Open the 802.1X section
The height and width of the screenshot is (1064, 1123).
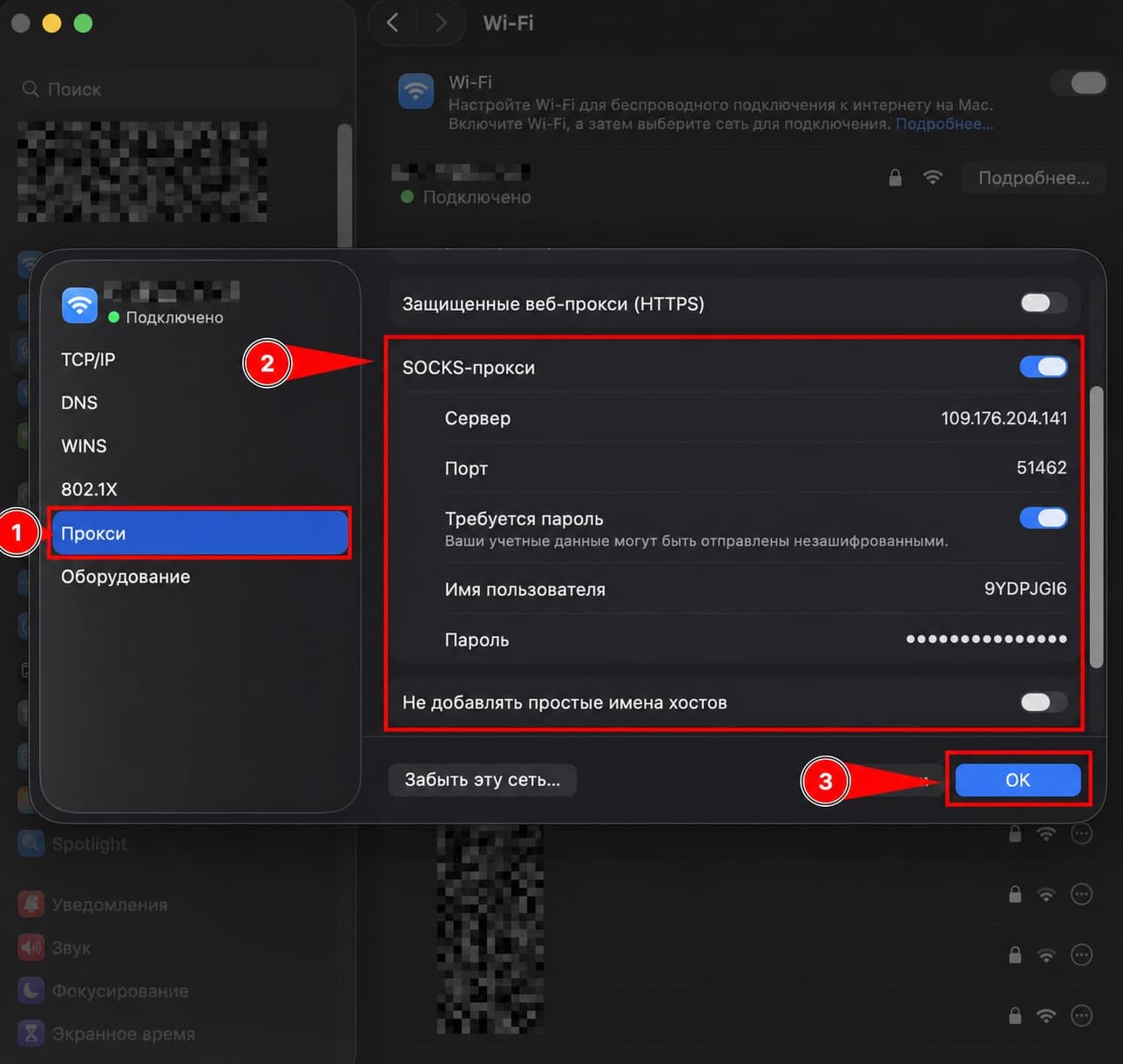pos(89,489)
